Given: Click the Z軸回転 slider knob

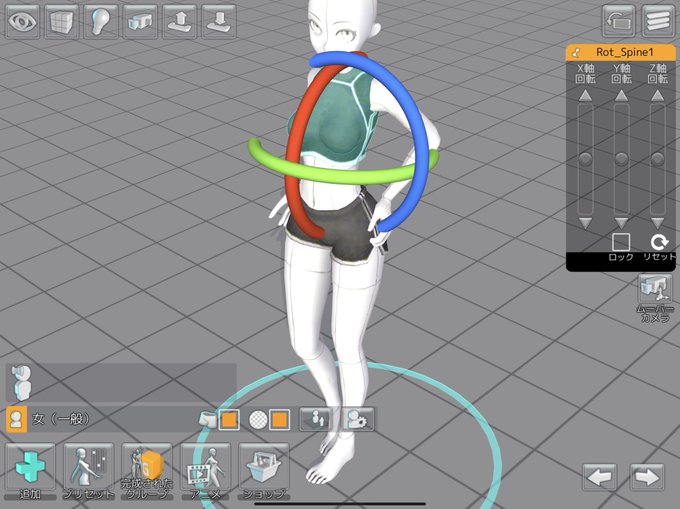Looking at the screenshot, I should tap(657, 159).
